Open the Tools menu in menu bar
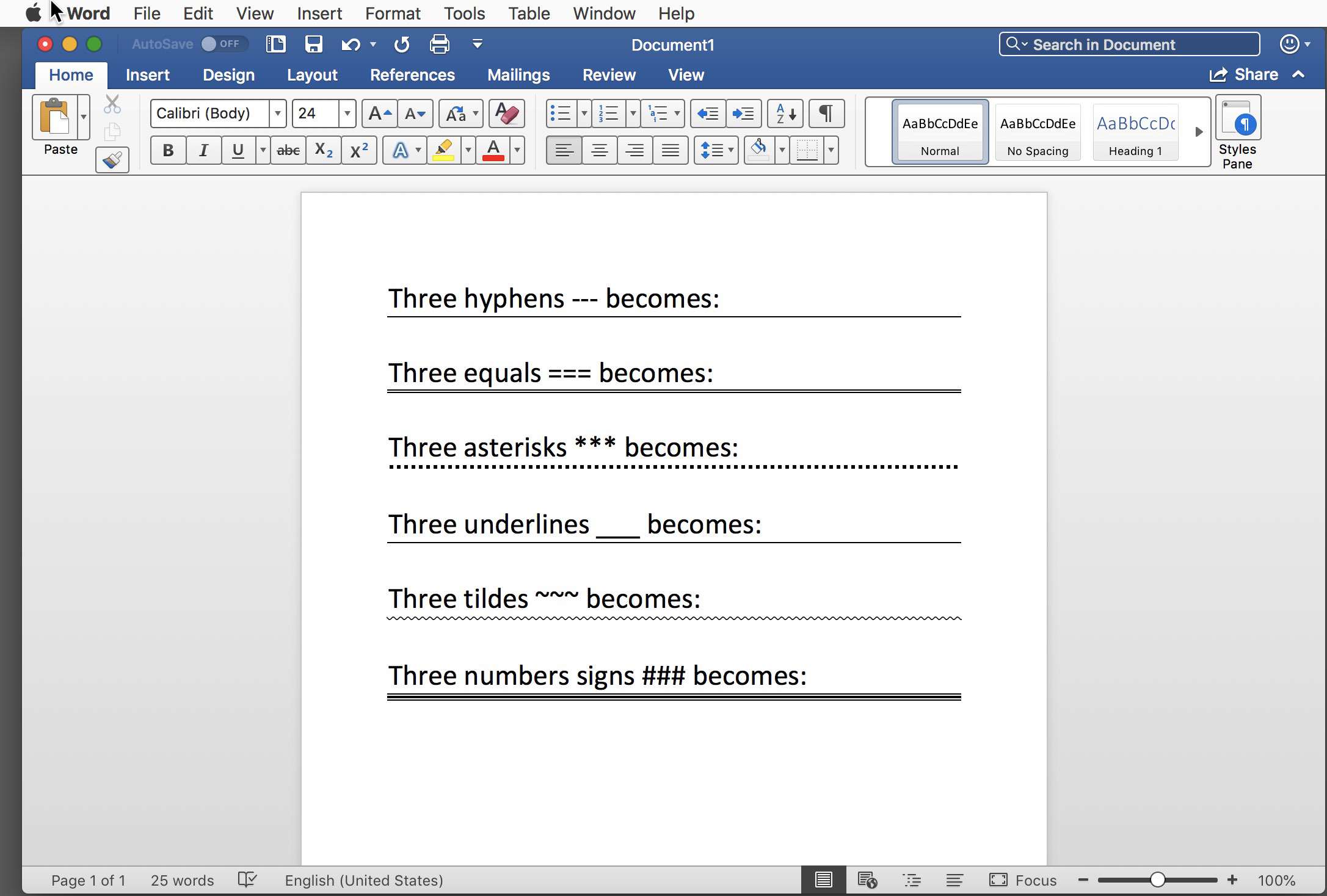Image resolution: width=1327 pixels, height=896 pixels. (x=464, y=13)
